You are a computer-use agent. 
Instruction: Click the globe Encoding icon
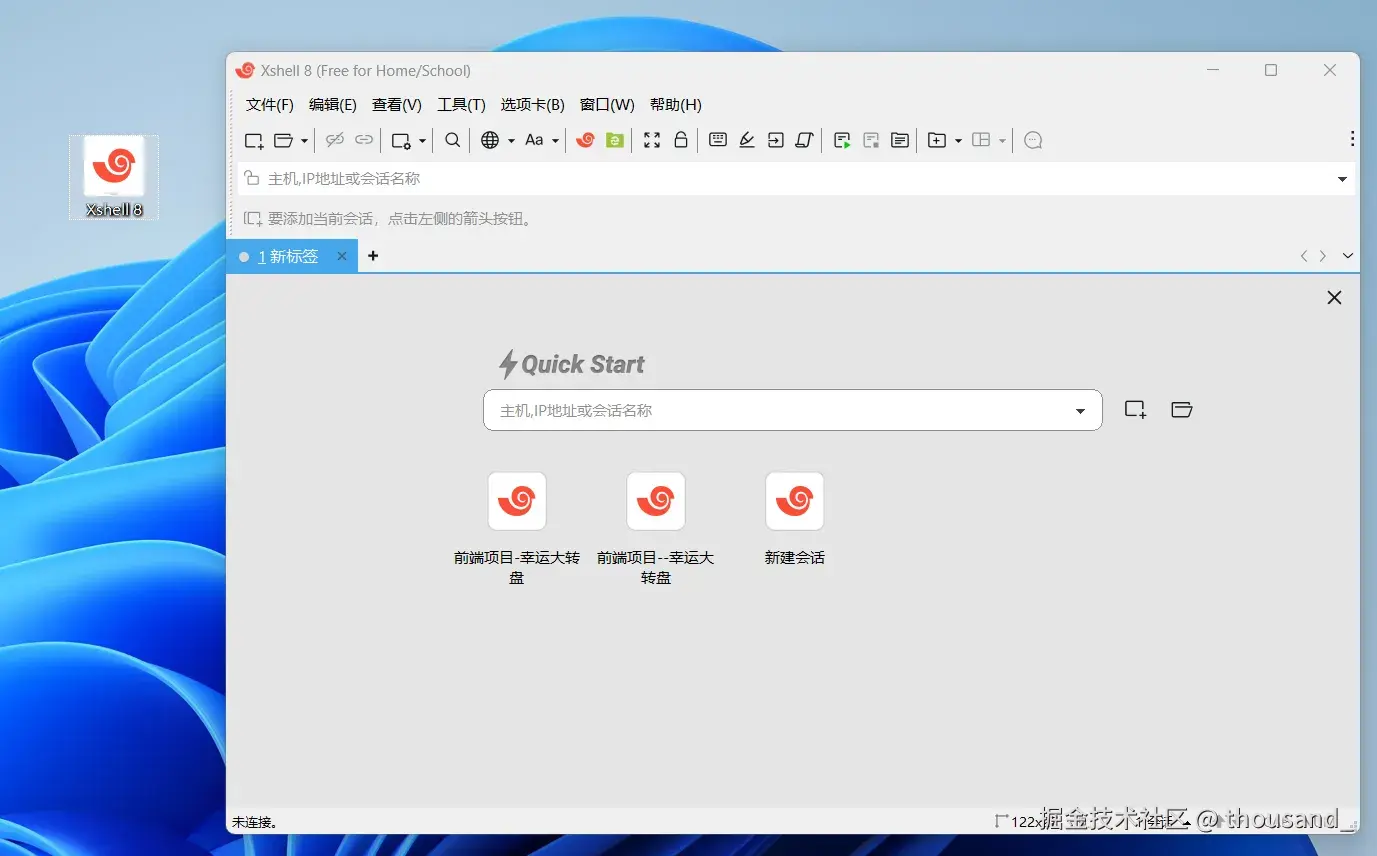tap(490, 141)
